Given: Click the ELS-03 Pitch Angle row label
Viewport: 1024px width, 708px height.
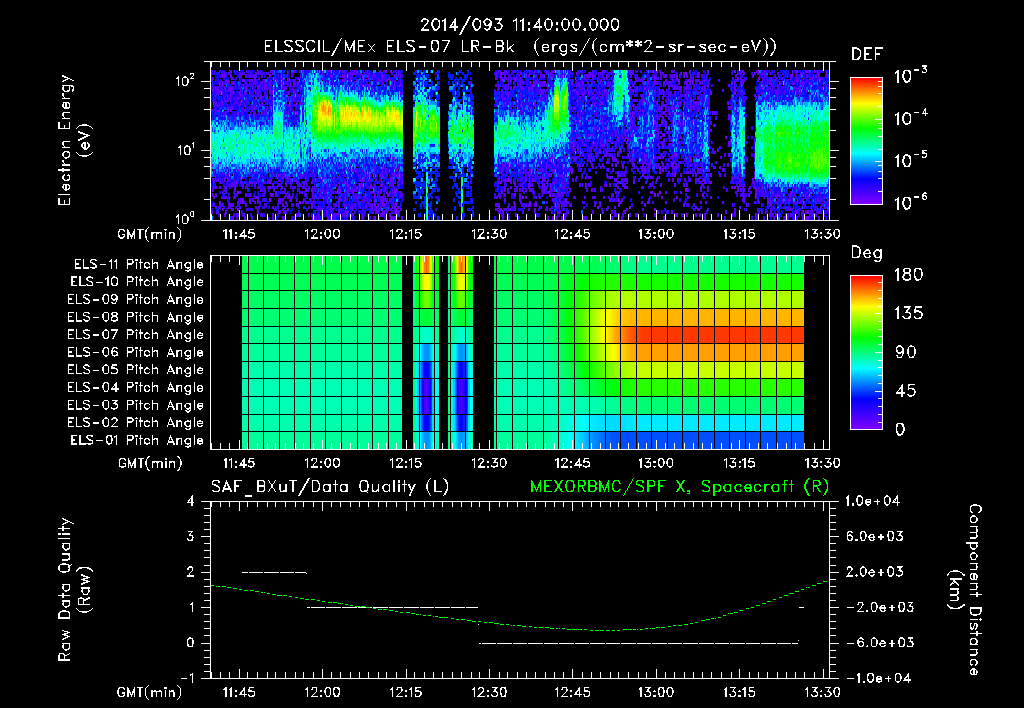Looking at the screenshot, I should 136,405.
